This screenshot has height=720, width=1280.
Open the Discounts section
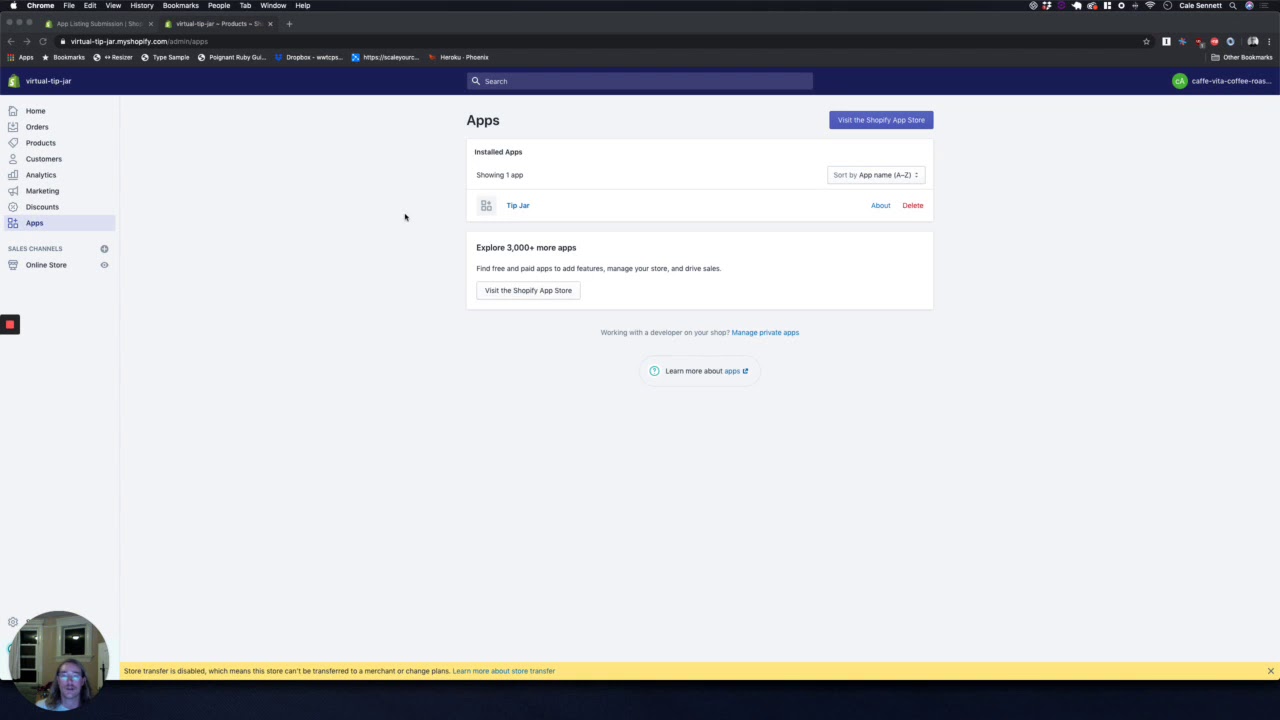click(42, 207)
